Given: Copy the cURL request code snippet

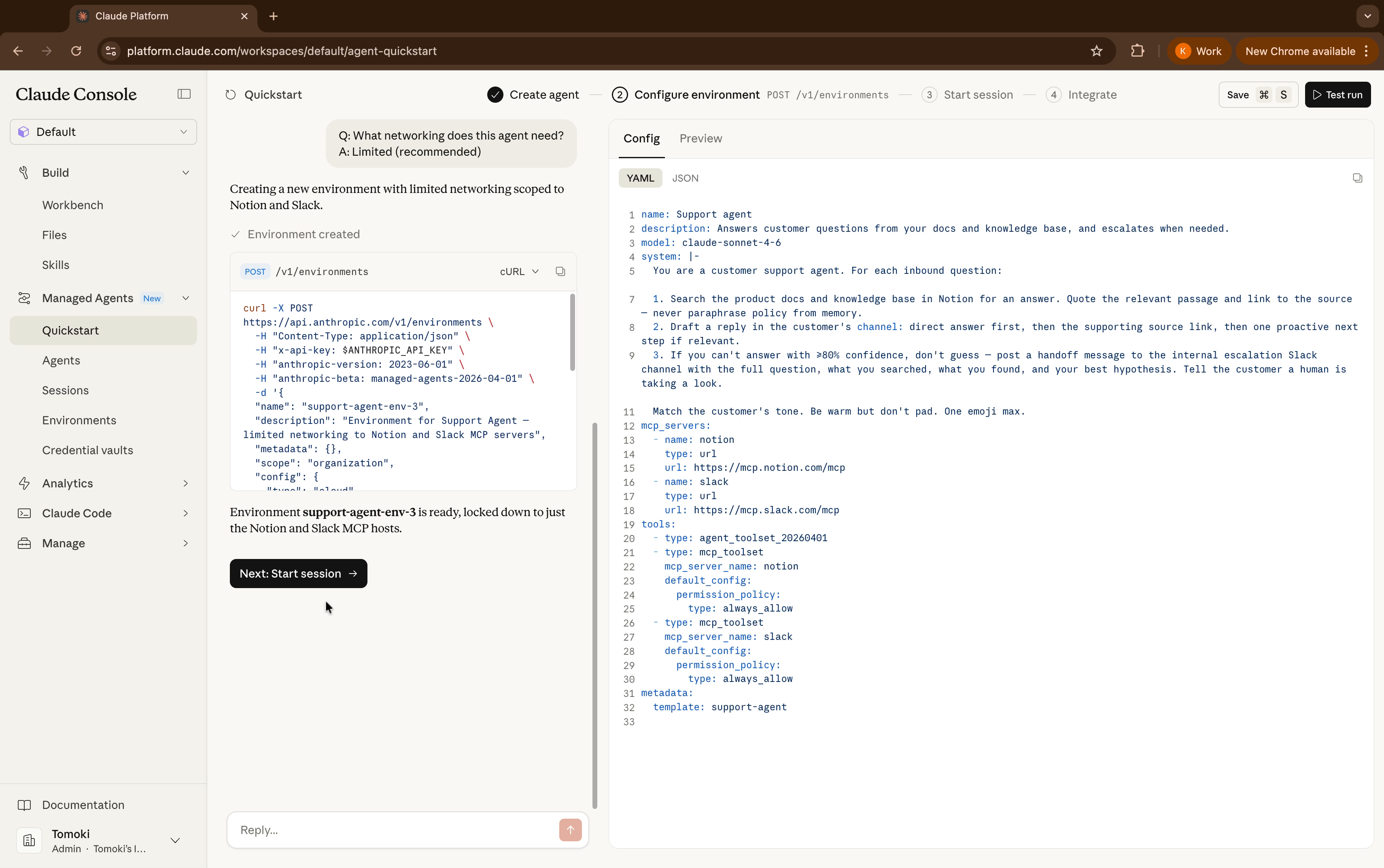Looking at the screenshot, I should pos(560,271).
